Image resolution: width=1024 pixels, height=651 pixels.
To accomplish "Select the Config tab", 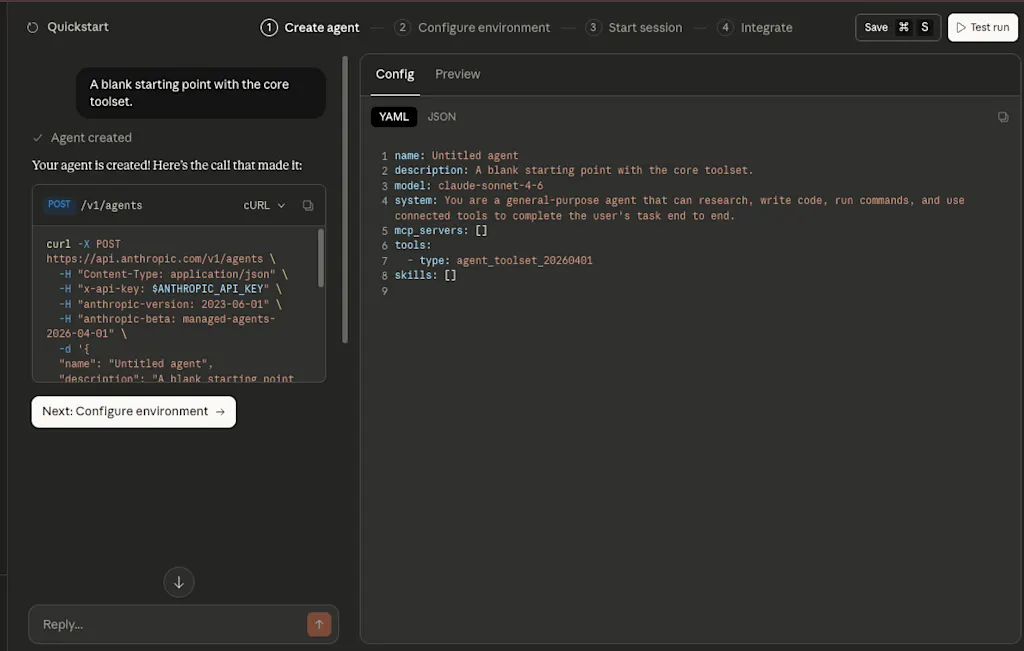I will coord(394,74).
